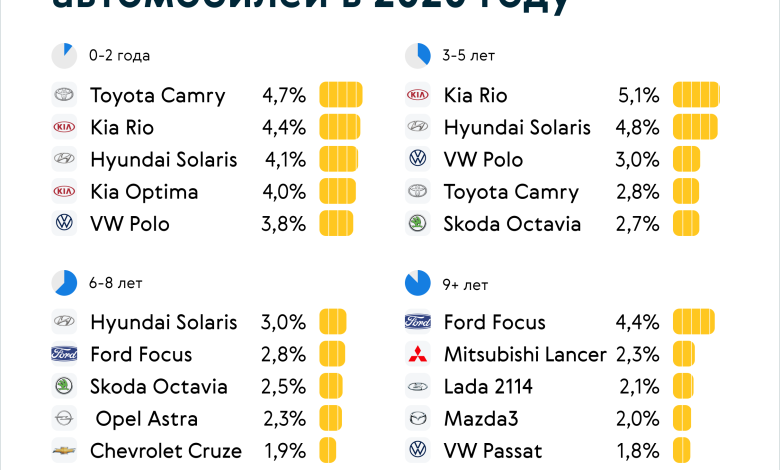Image resolution: width=780 pixels, height=470 pixels.
Task: Click the pie chart icon beside 3-5 лет
Action: coord(417,56)
